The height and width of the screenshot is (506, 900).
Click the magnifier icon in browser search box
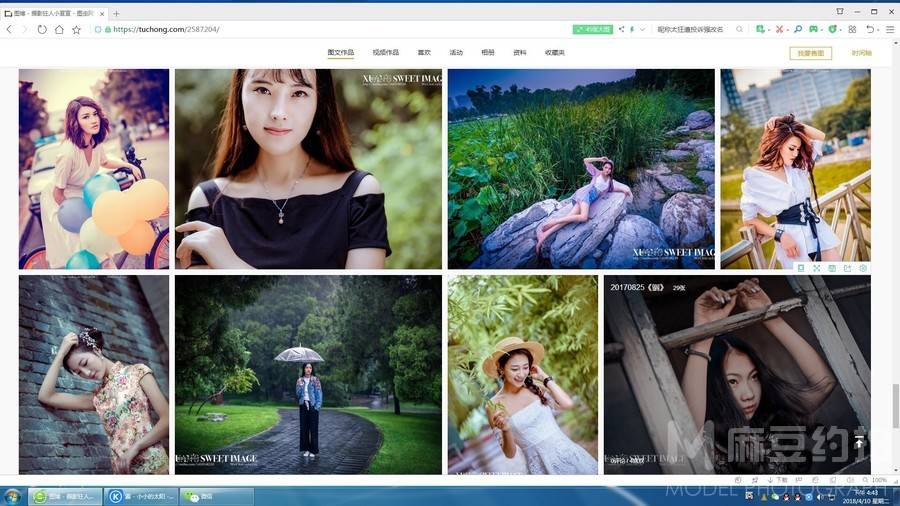point(739,29)
